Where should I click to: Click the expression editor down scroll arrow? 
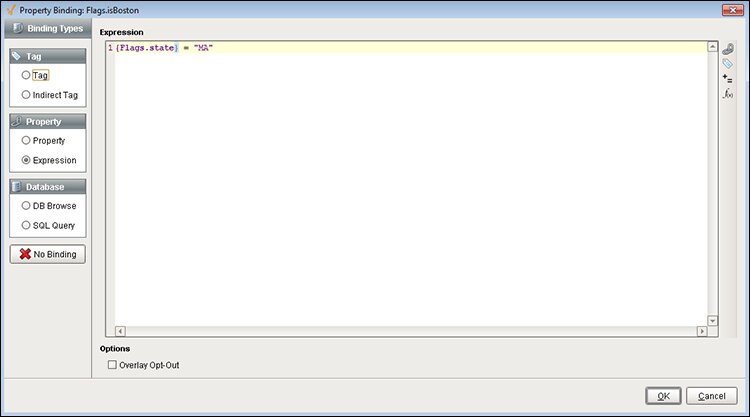point(712,320)
